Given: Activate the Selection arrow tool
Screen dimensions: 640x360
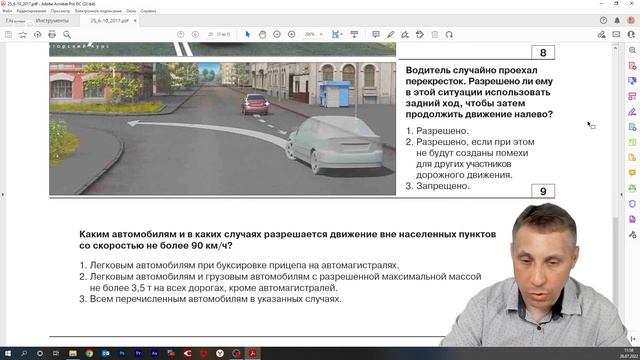Looking at the screenshot, I should click(247, 35).
